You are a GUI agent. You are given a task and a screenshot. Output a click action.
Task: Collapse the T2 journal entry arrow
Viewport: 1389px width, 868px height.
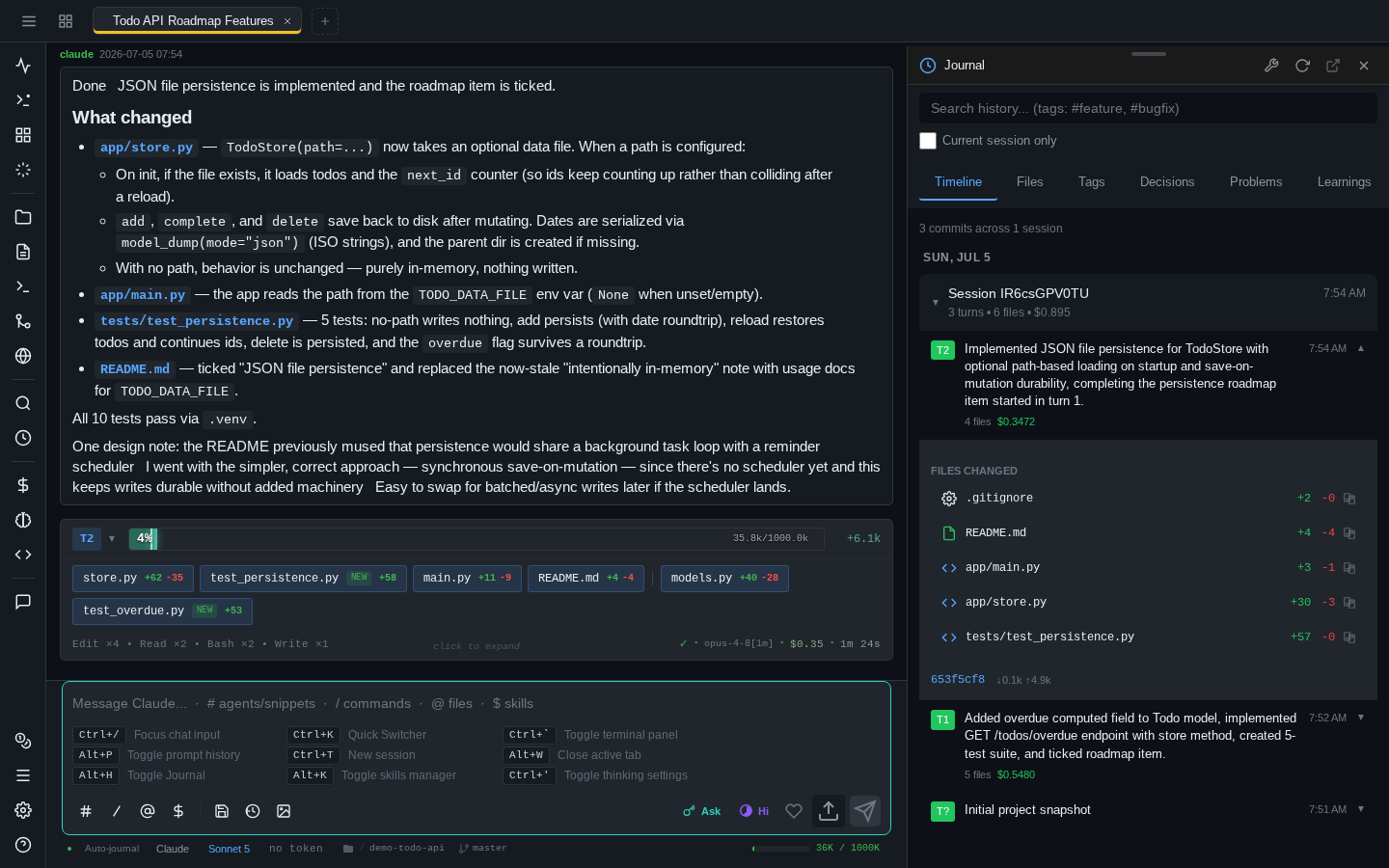[x=1361, y=348]
